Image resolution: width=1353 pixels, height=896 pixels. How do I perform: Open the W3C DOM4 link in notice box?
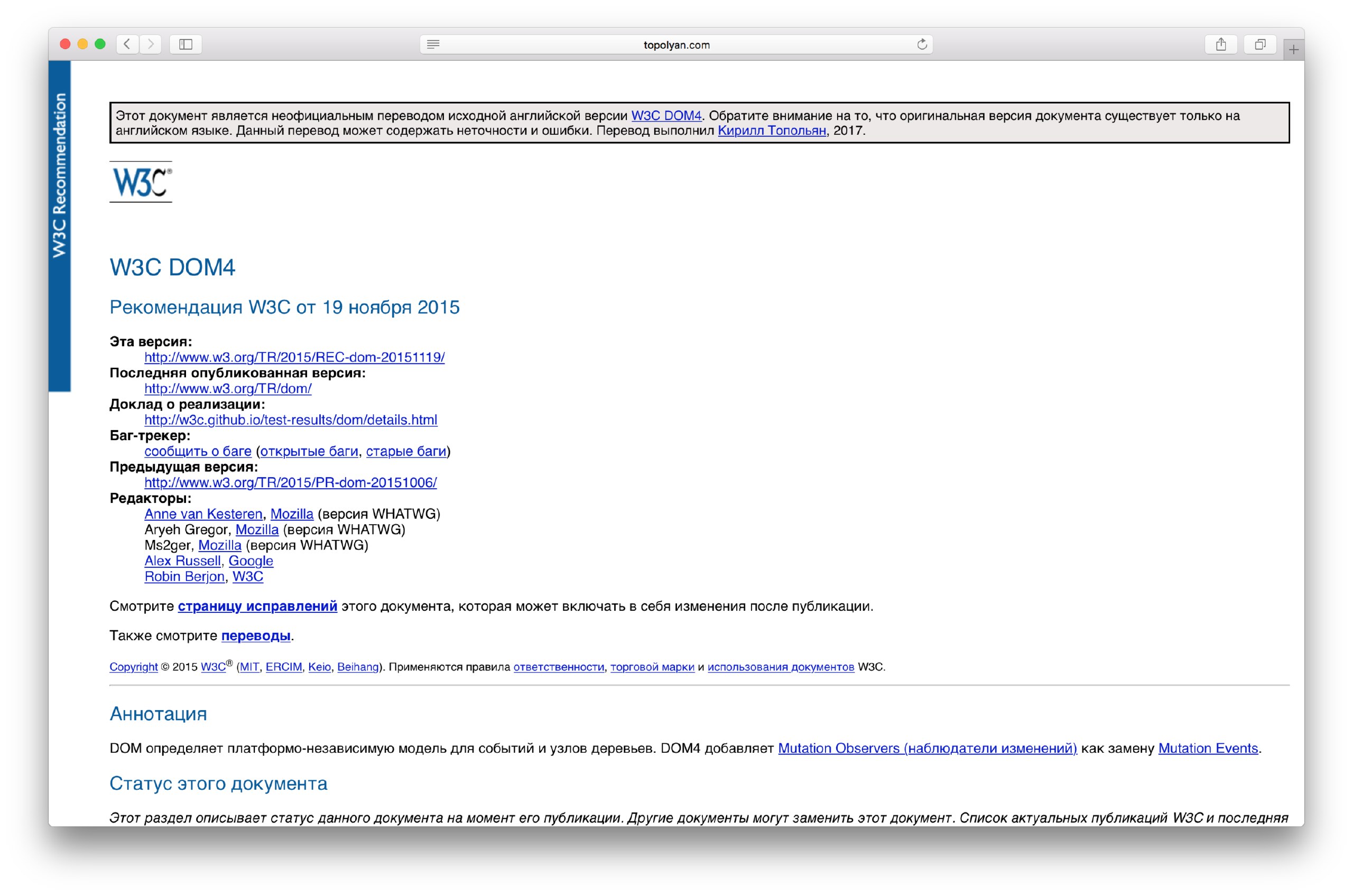[x=666, y=115]
